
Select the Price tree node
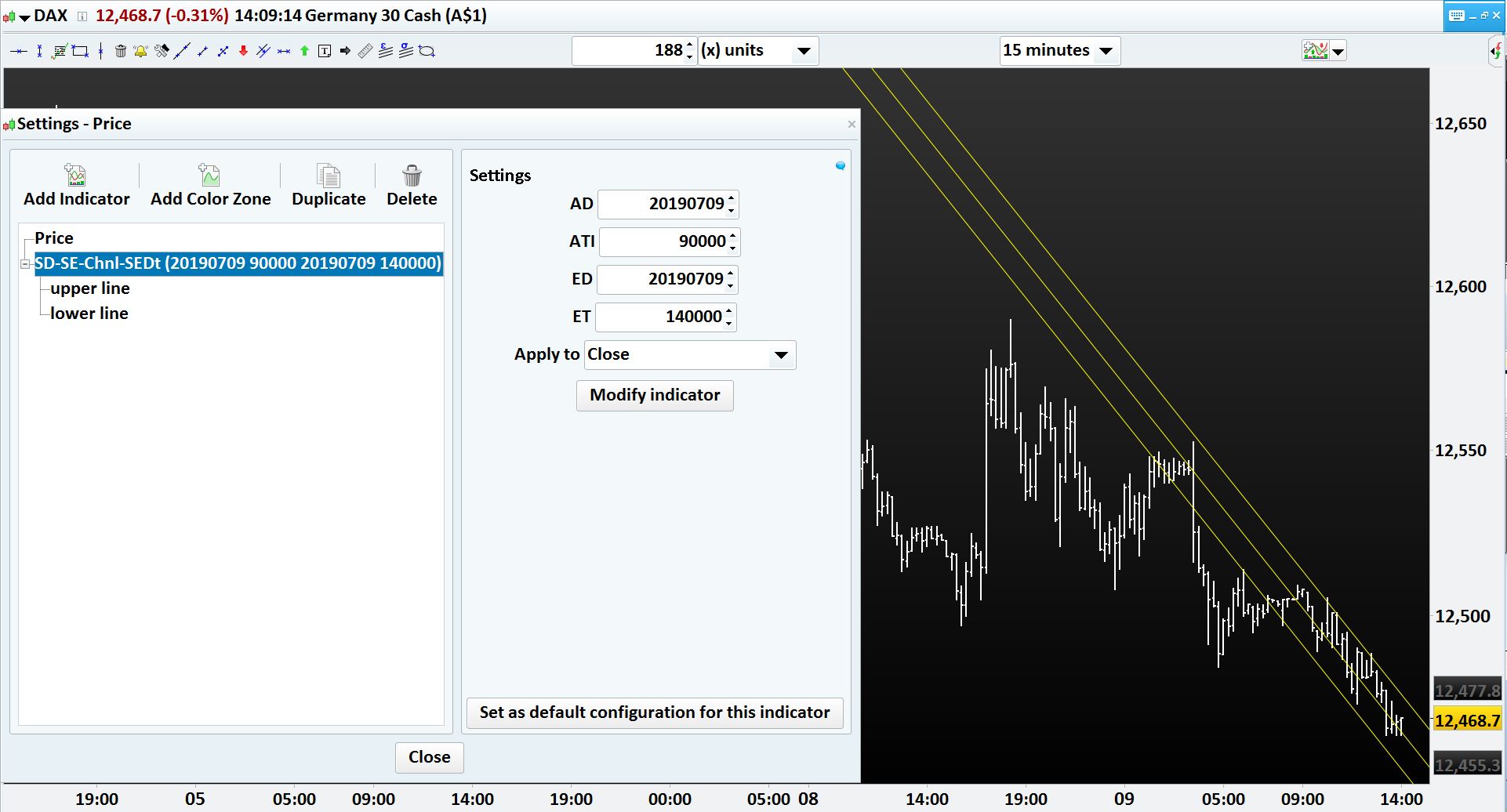pos(54,238)
